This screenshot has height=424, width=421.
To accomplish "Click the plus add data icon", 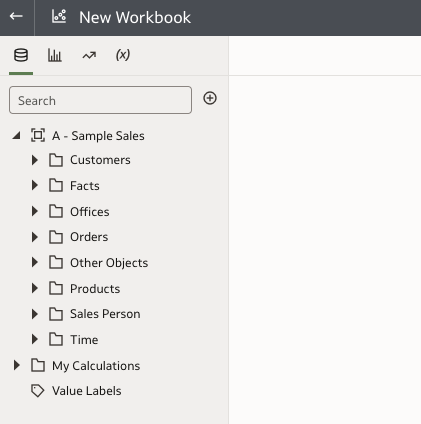I will pos(210,98).
